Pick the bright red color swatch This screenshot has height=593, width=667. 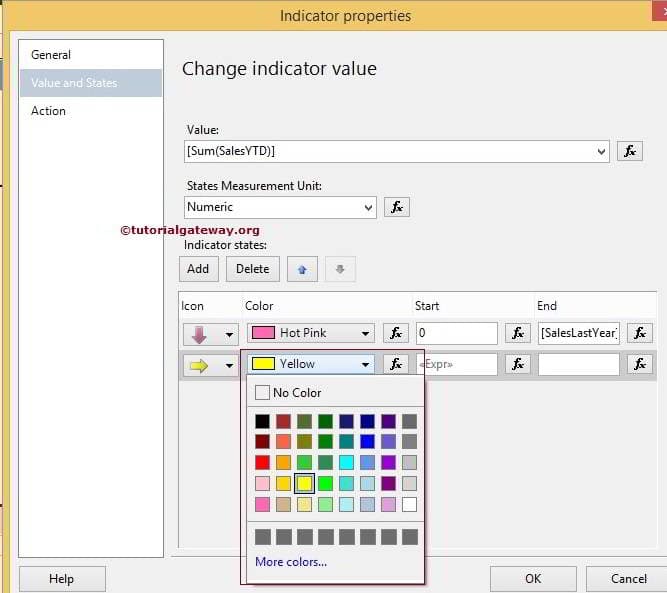(262, 462)
